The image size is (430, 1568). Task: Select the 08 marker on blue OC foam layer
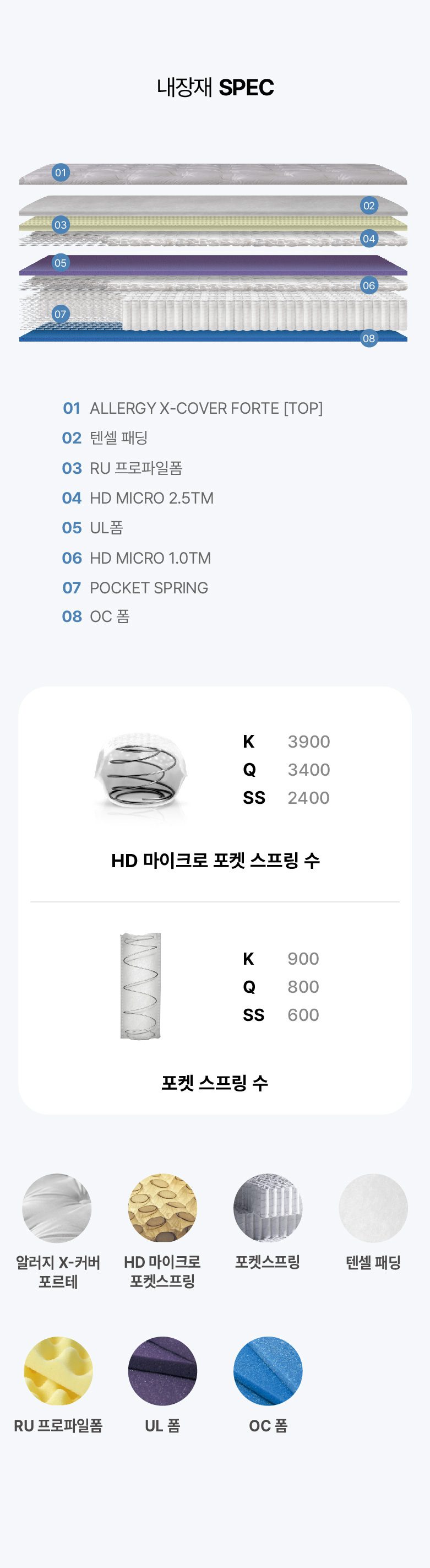click(368, 338)
